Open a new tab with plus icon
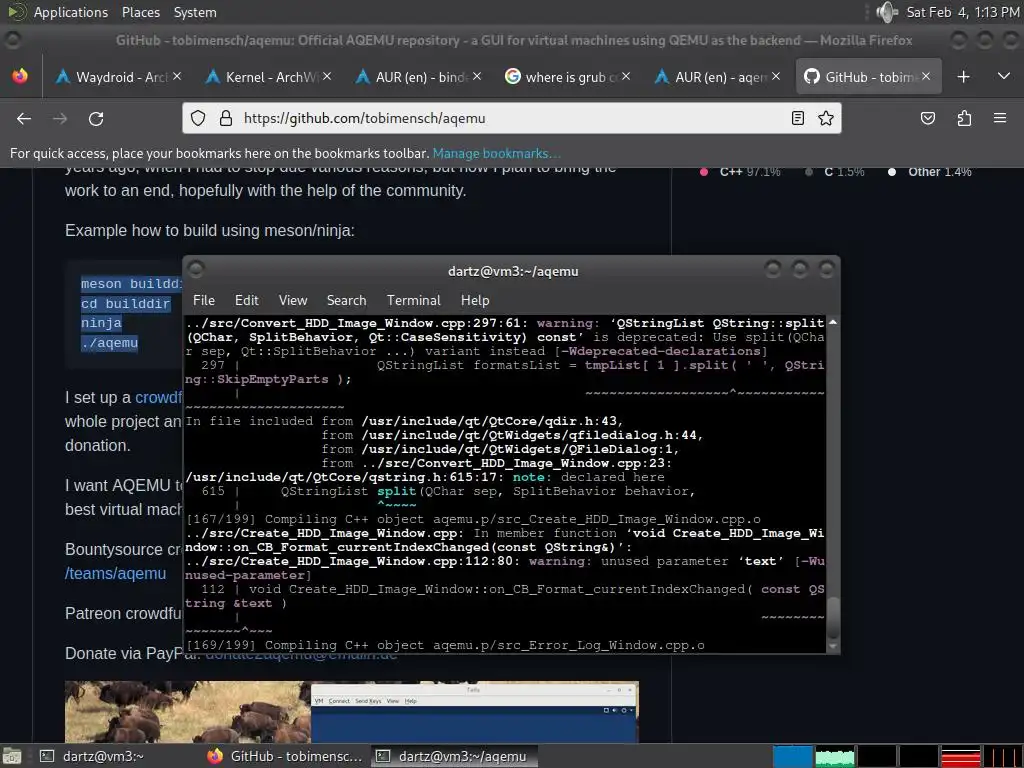The height and width of the screenshot is (768, 1024). click(x=963, y=77)
